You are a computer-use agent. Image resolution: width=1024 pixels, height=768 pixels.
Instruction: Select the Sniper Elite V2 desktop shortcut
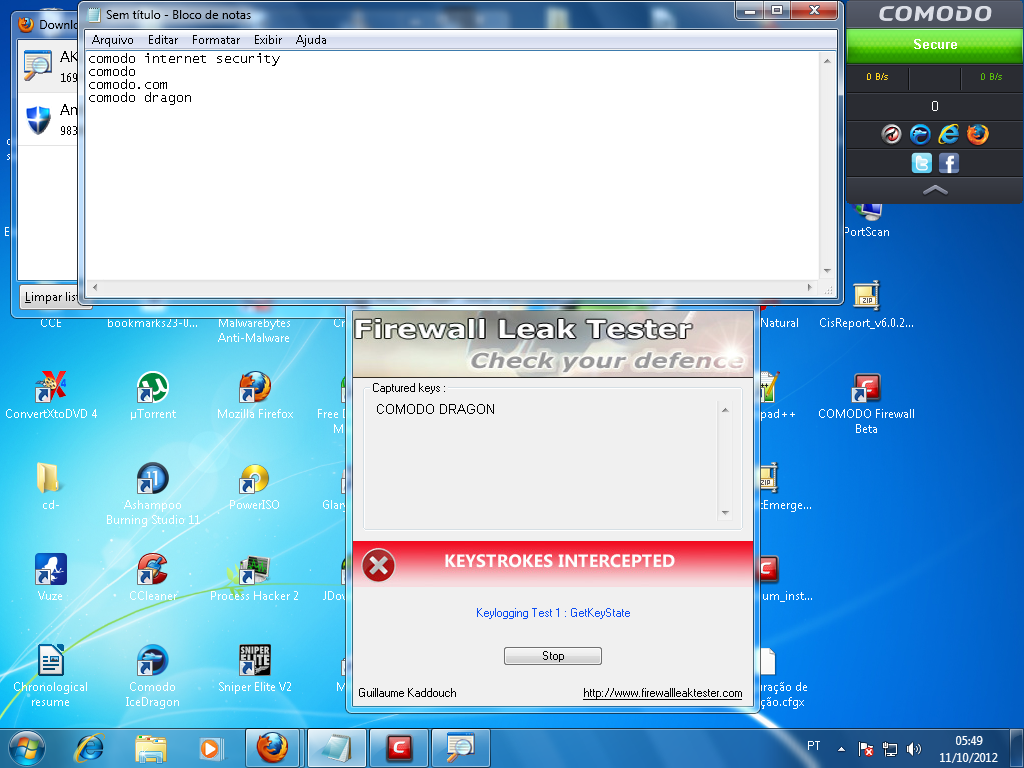tap(255, 667)
